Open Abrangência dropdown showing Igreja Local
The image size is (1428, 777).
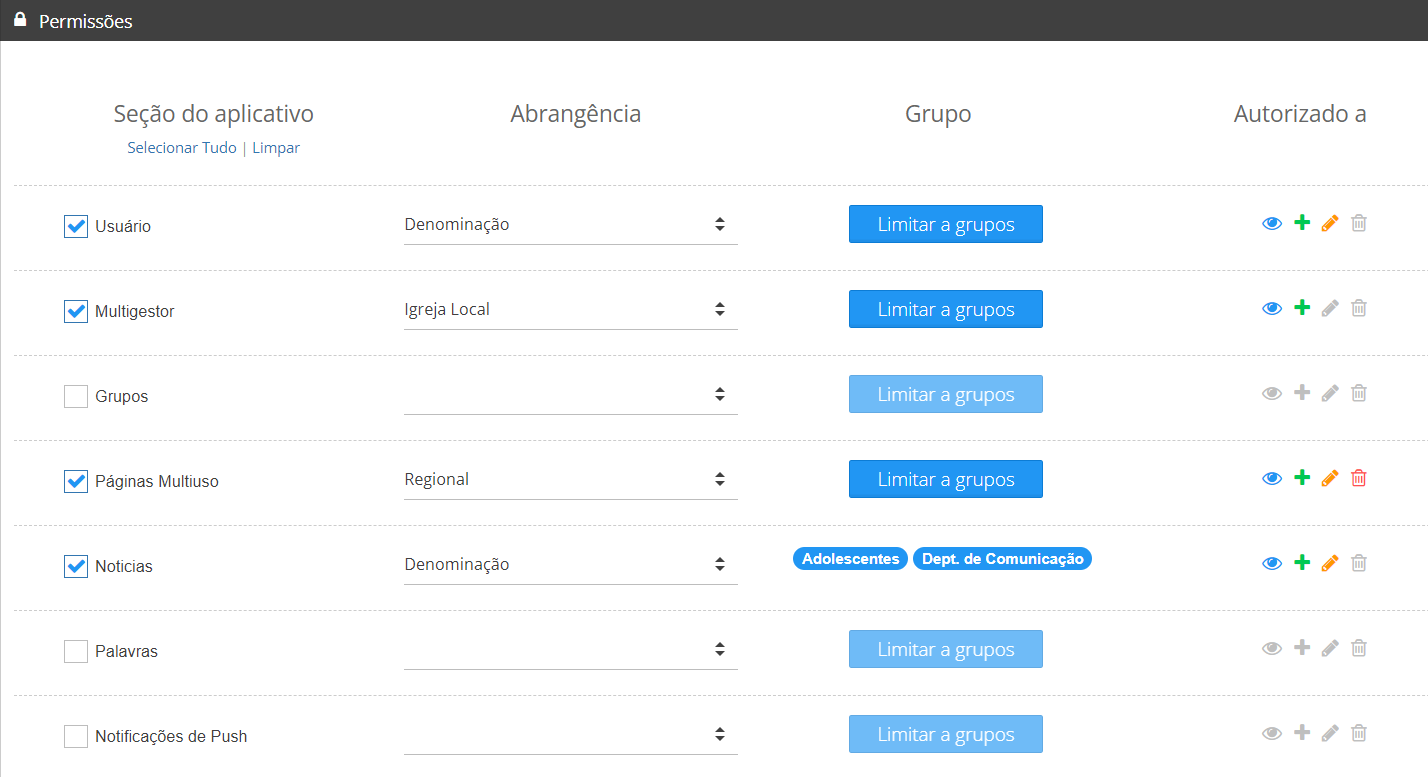click(571, 310)
